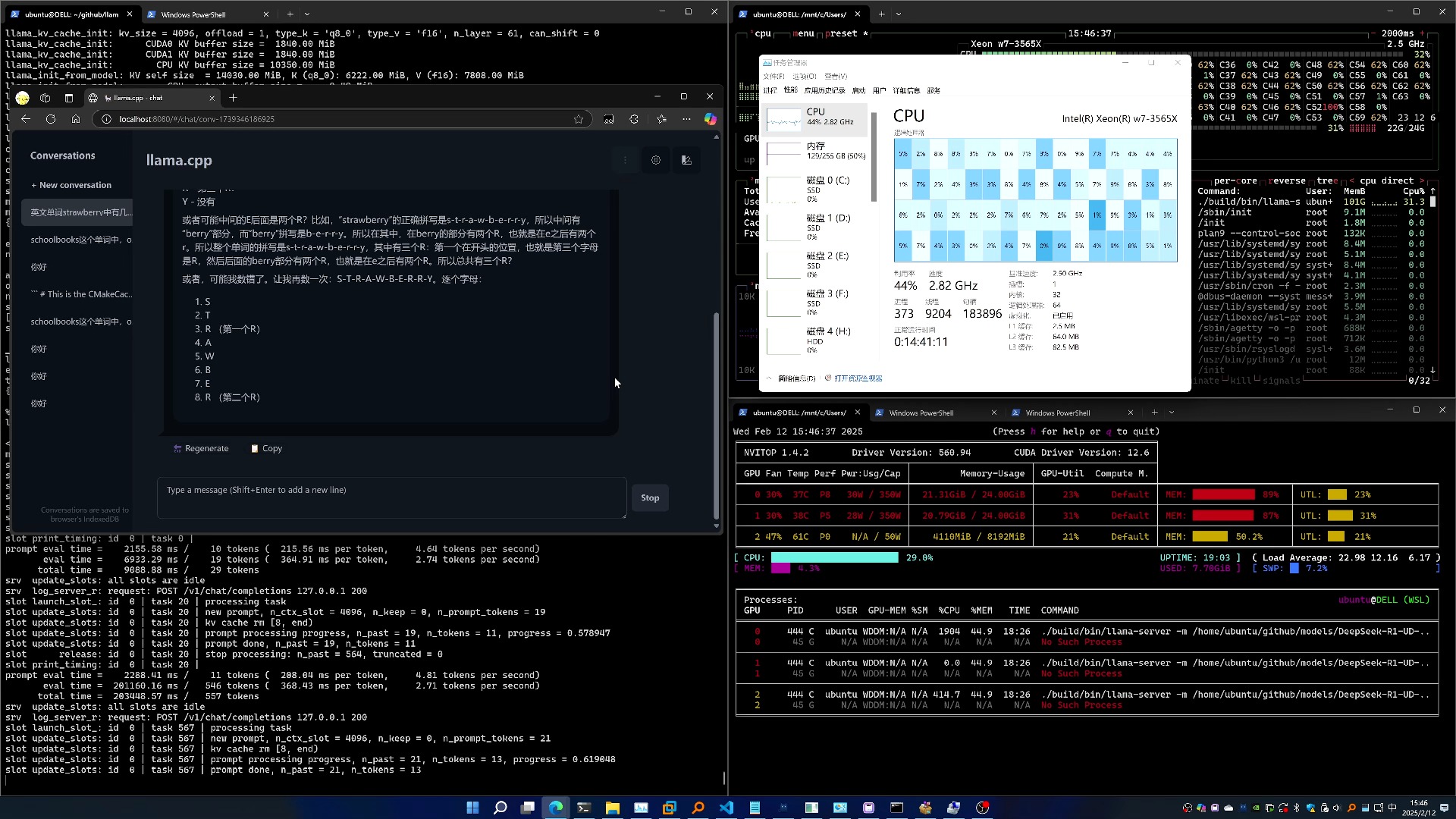1456x819 pixels.
Task: Start a New conversation
Action: click(x=71, y=185)
